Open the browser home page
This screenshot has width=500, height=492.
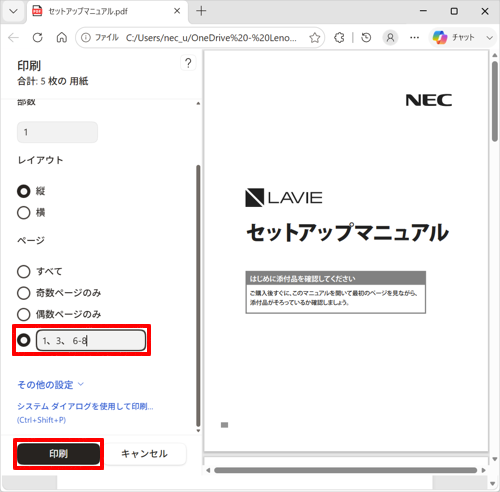[62, 38]
